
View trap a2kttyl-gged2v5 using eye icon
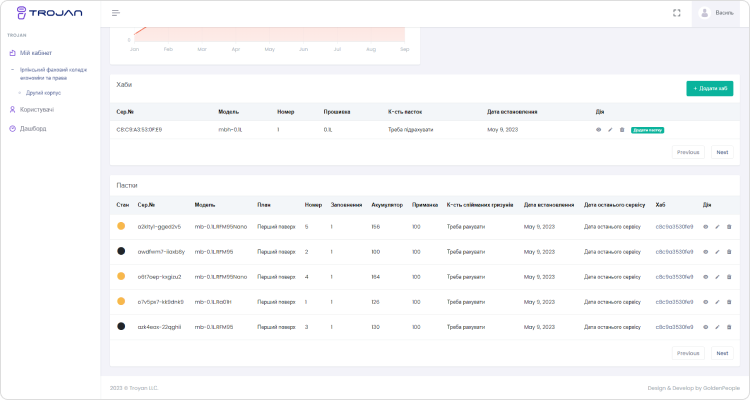pyautogui.click(x=705, y=227)
